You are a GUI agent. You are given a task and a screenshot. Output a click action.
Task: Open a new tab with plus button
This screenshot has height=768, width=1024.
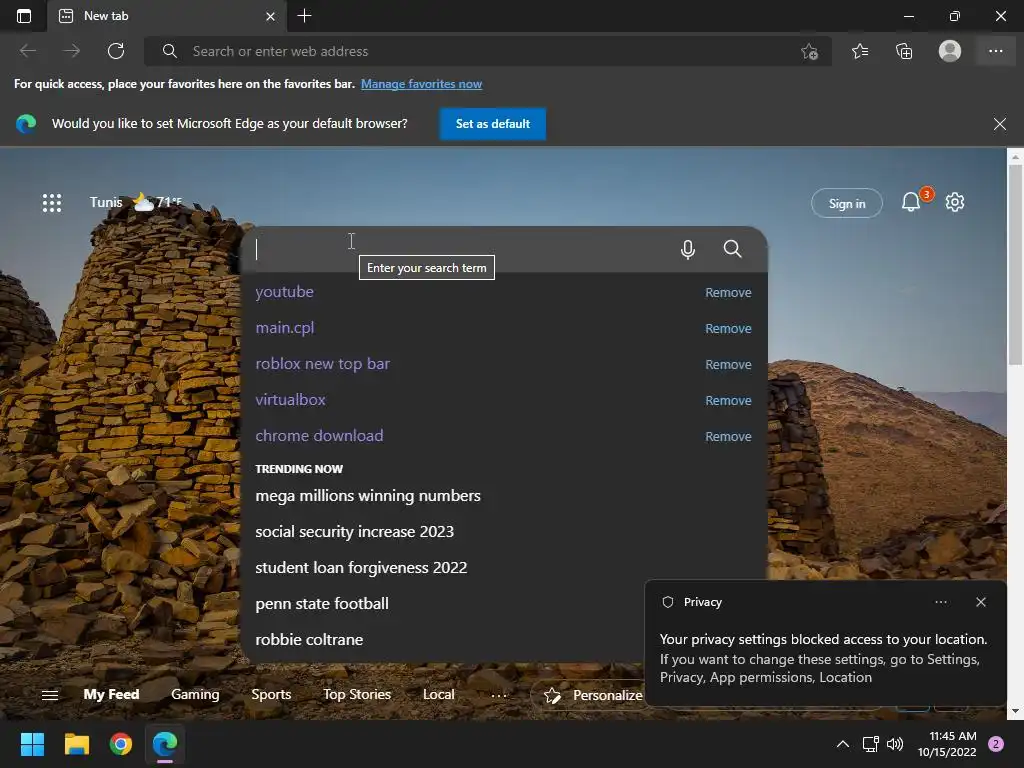[x=304, y=16]
